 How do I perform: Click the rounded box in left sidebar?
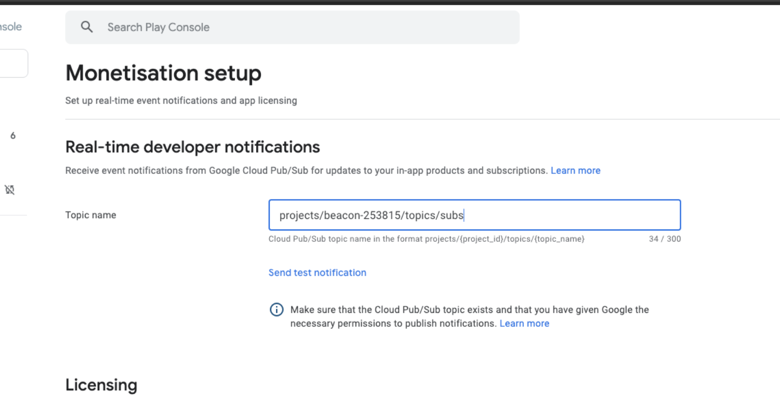(13, 63)
